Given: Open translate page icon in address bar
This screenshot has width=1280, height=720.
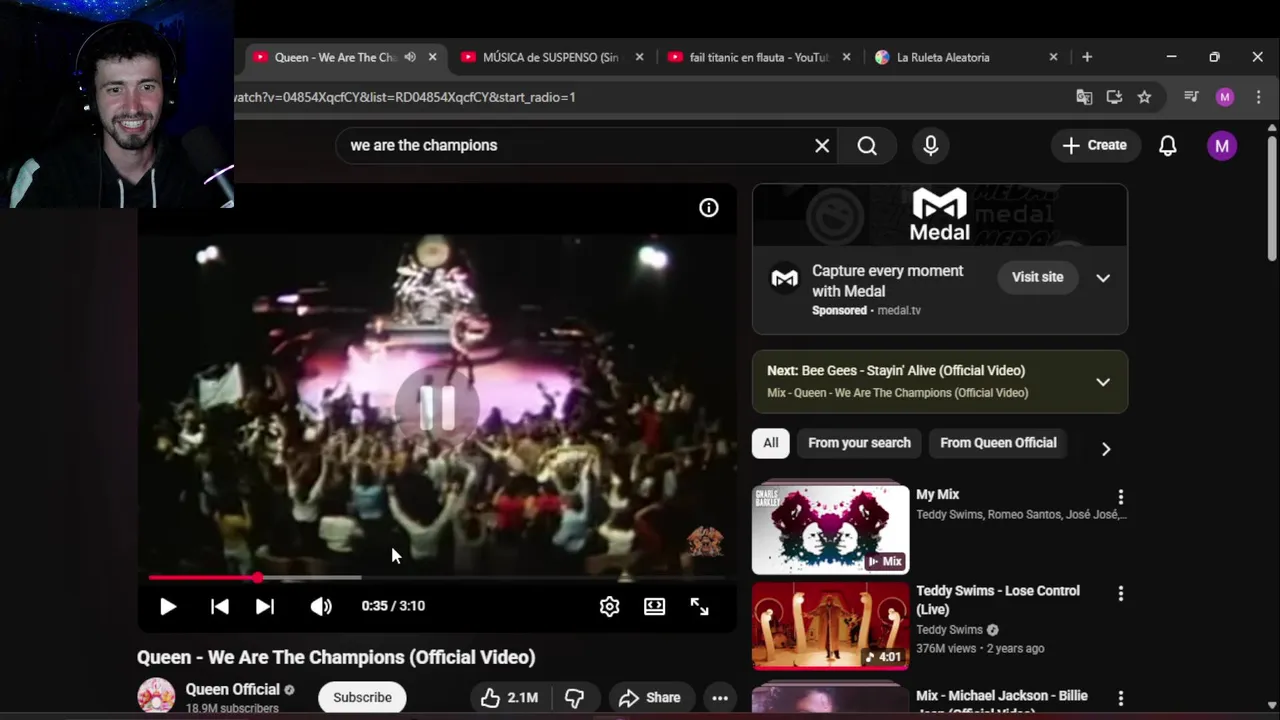Looking at the screenshot, I should point(1084,97).
